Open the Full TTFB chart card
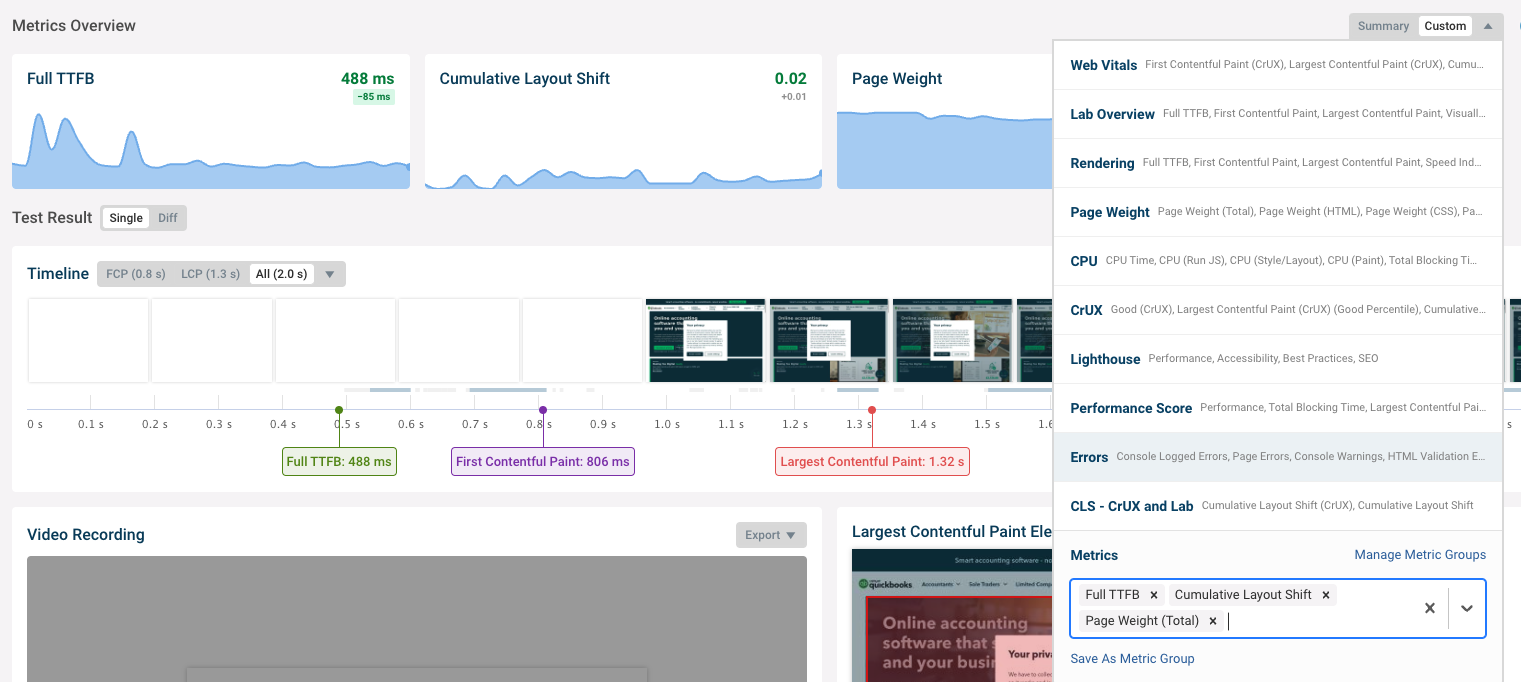The image size is (1521, 682). [x=211, y=122]
